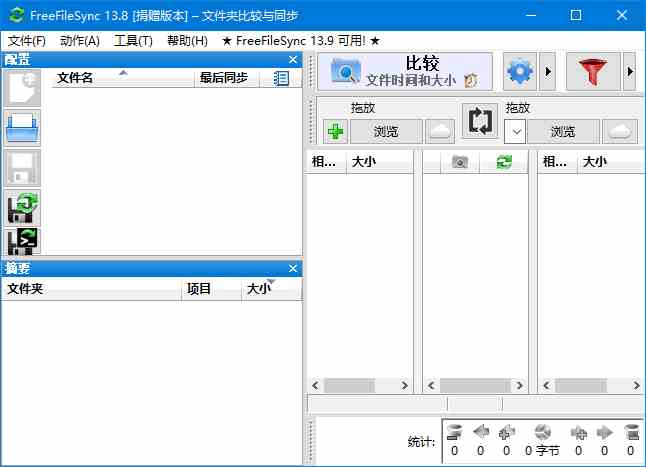Open filter settings via red funnel icon
Screen dimensions: 646x467
point(593,72)
